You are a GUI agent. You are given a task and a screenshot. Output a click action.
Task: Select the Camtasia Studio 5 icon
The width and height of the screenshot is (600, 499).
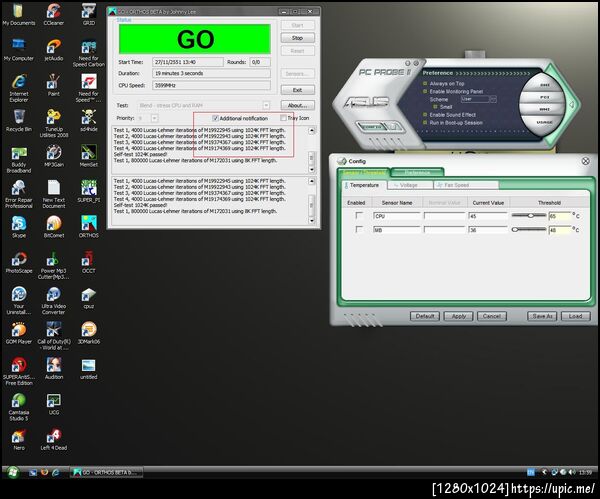[19, 407]
